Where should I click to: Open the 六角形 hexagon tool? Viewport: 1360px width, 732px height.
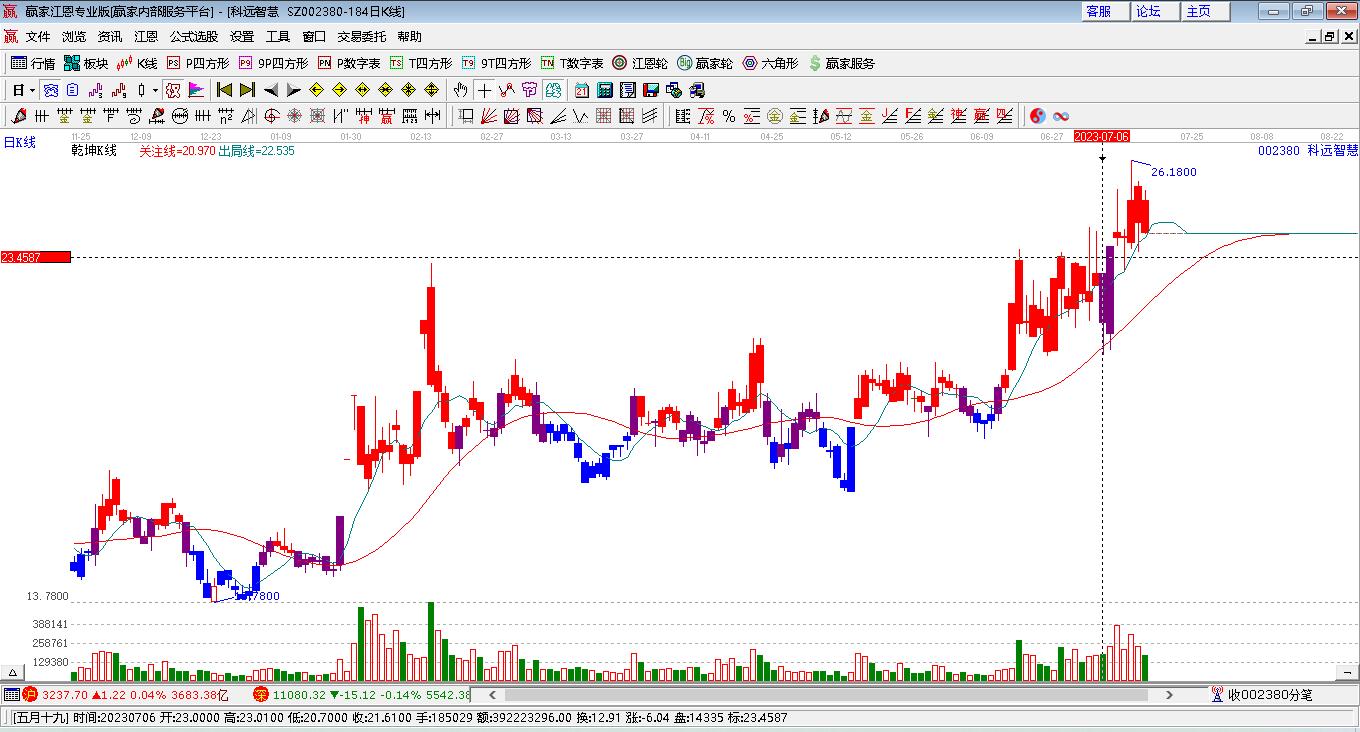coord(770,63)
